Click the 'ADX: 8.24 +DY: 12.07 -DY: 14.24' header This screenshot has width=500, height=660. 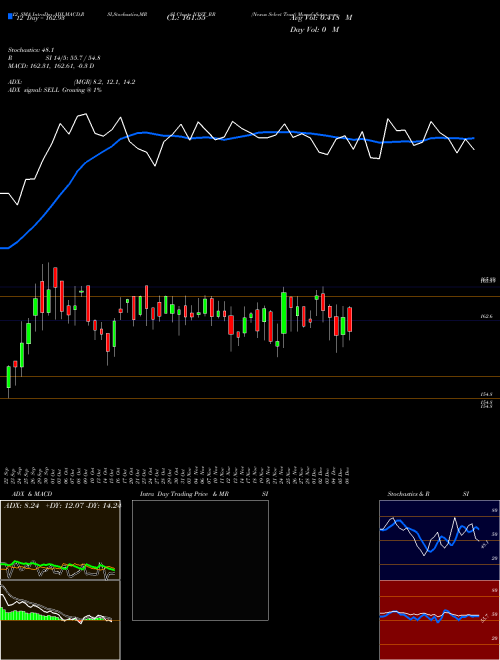[x=62, y=506]
